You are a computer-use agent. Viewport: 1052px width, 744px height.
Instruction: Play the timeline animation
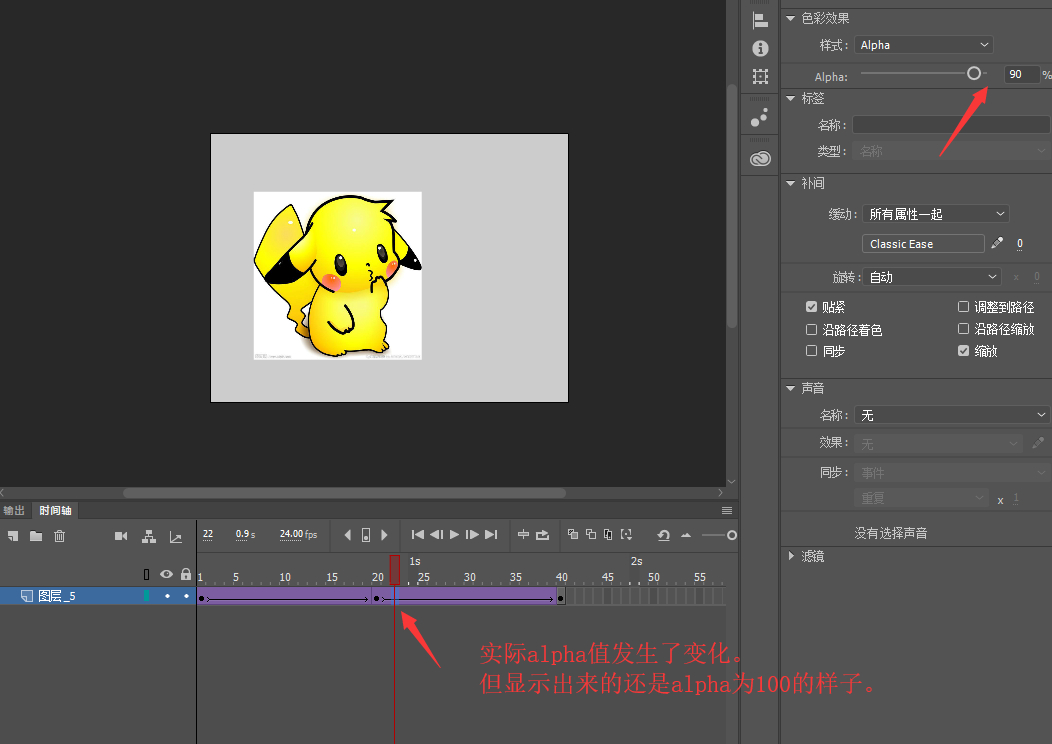tap(454, 535)
